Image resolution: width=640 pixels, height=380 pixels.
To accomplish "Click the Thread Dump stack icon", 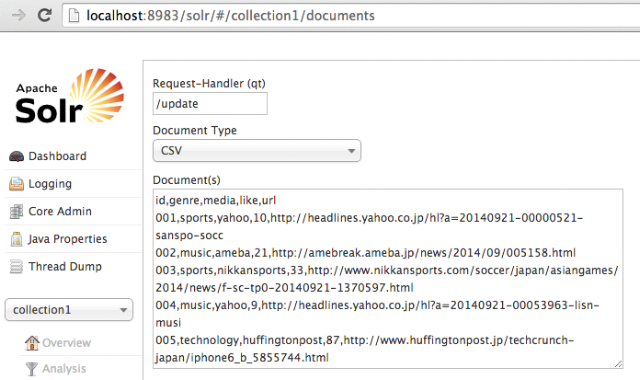I will [16, 267].
